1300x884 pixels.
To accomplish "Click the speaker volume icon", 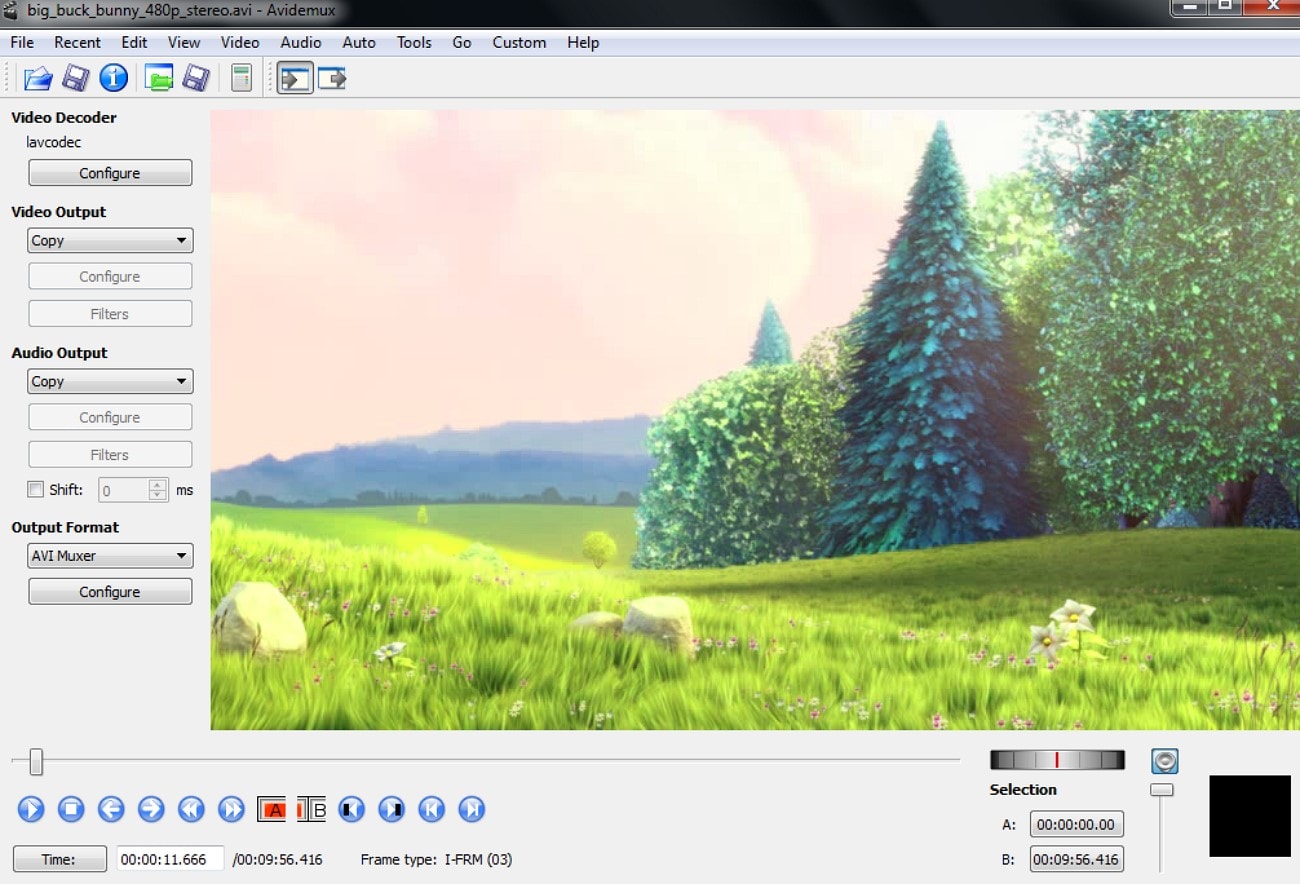I will pyautogui.click(x=1164, y=762).
